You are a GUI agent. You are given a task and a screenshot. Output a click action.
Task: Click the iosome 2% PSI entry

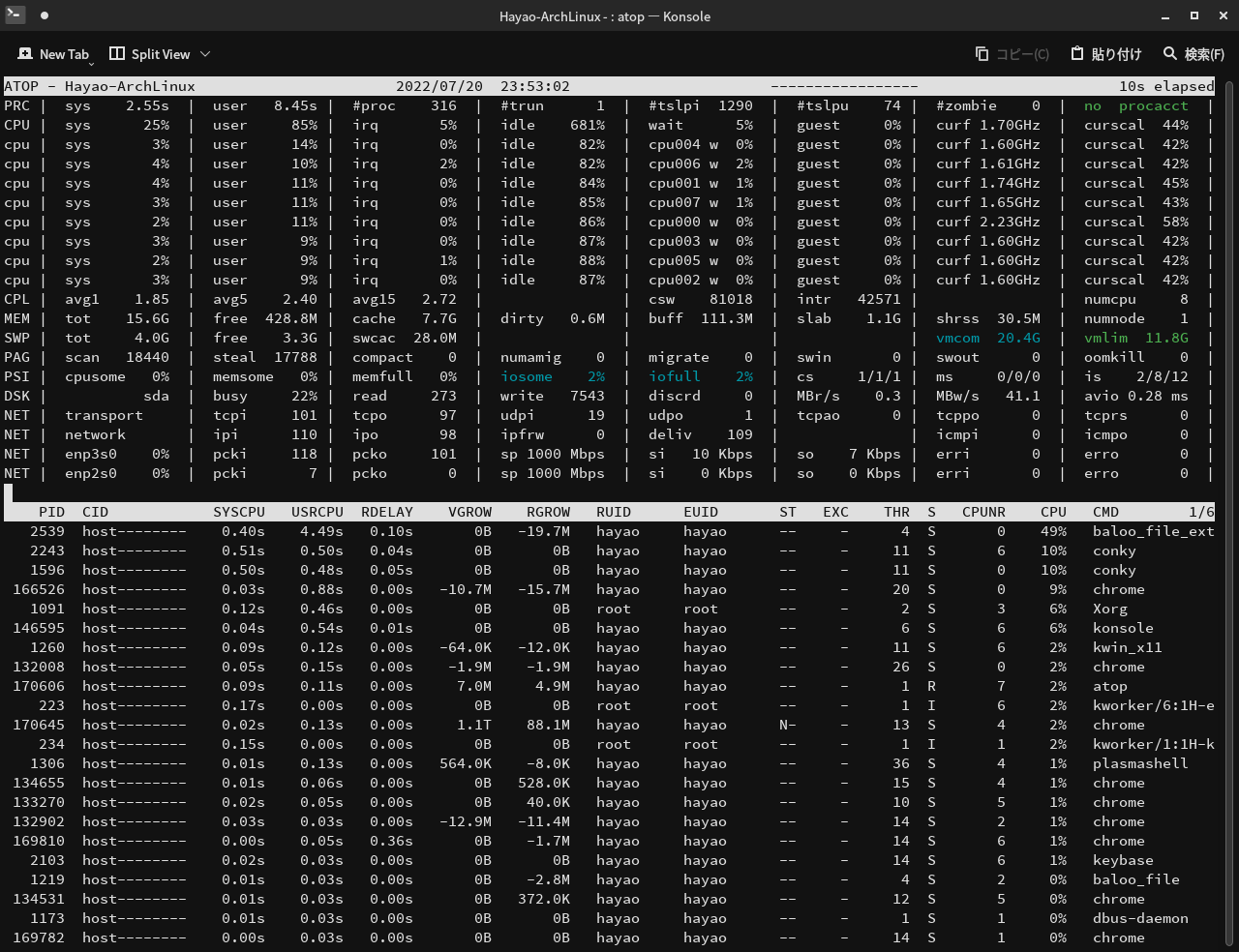coord(553,376)
